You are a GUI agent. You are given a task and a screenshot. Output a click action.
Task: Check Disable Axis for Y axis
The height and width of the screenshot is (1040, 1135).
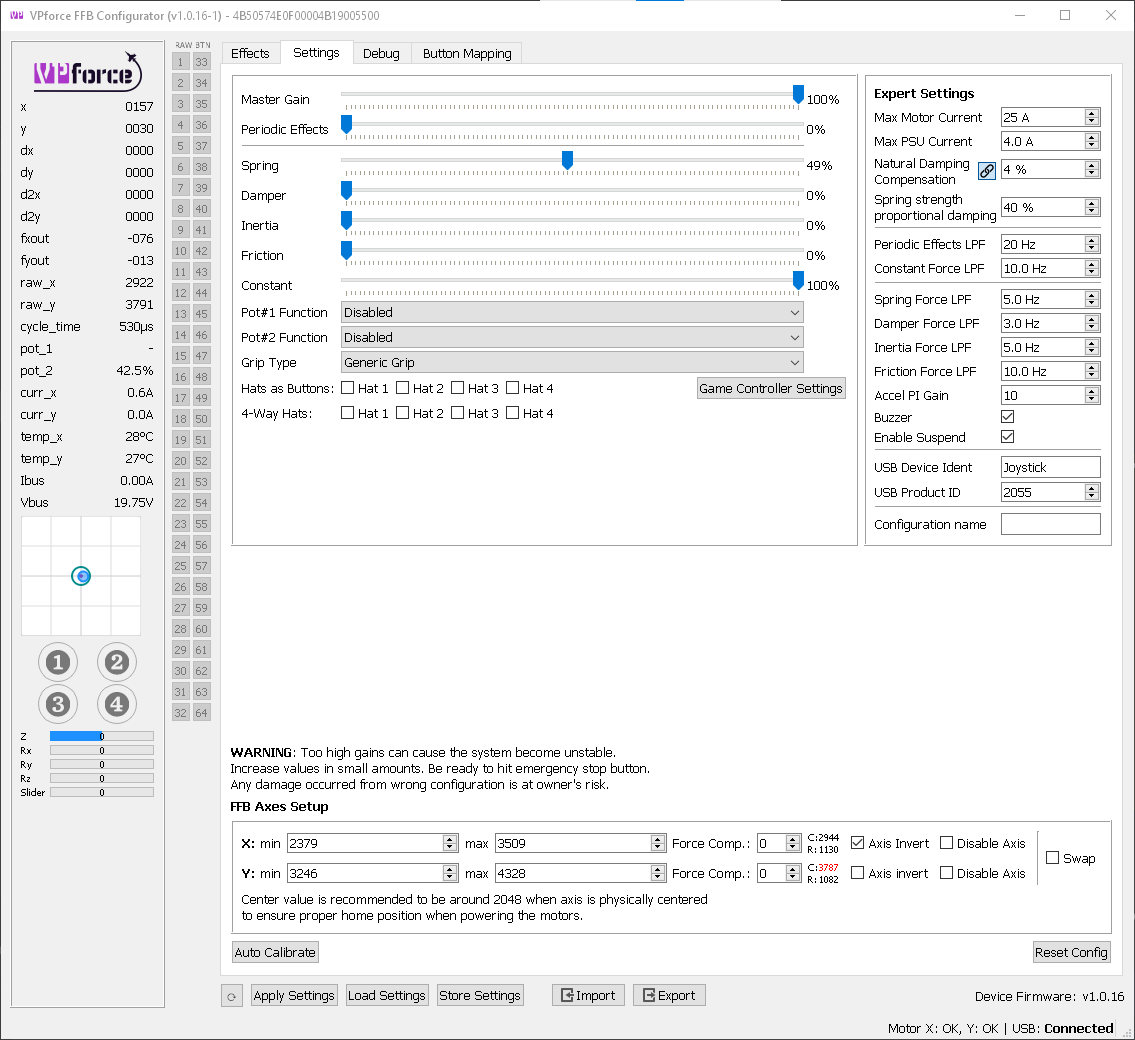coord(946,873)
